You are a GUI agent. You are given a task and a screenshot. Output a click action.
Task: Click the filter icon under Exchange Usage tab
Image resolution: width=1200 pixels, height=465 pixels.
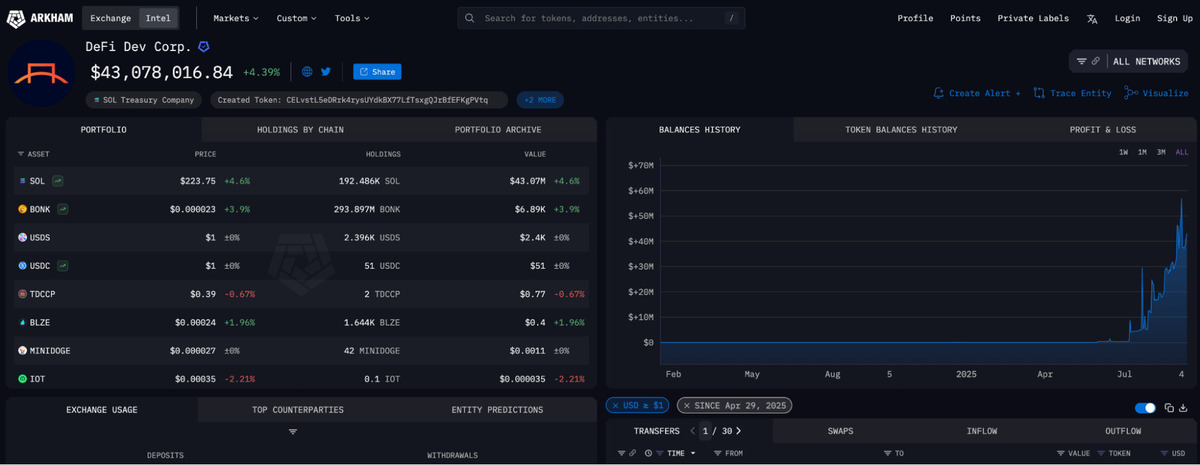click(x=293, y=432)
